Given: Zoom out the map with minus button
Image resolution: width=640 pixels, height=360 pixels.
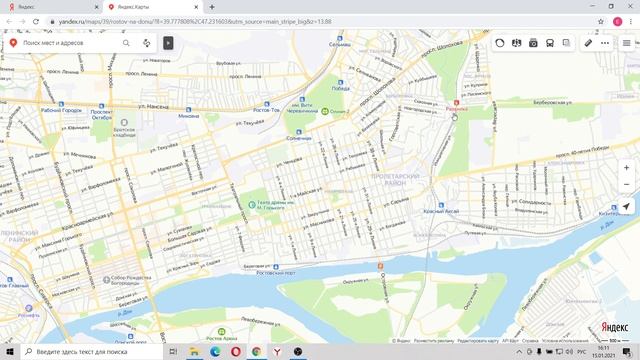Looking at the screenshot, I should click(x=626, y=184).
